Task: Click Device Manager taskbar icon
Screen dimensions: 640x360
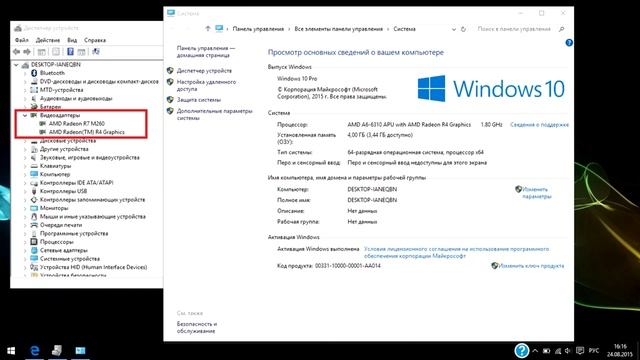Action: pyautogui.click(x=57, y=351)
